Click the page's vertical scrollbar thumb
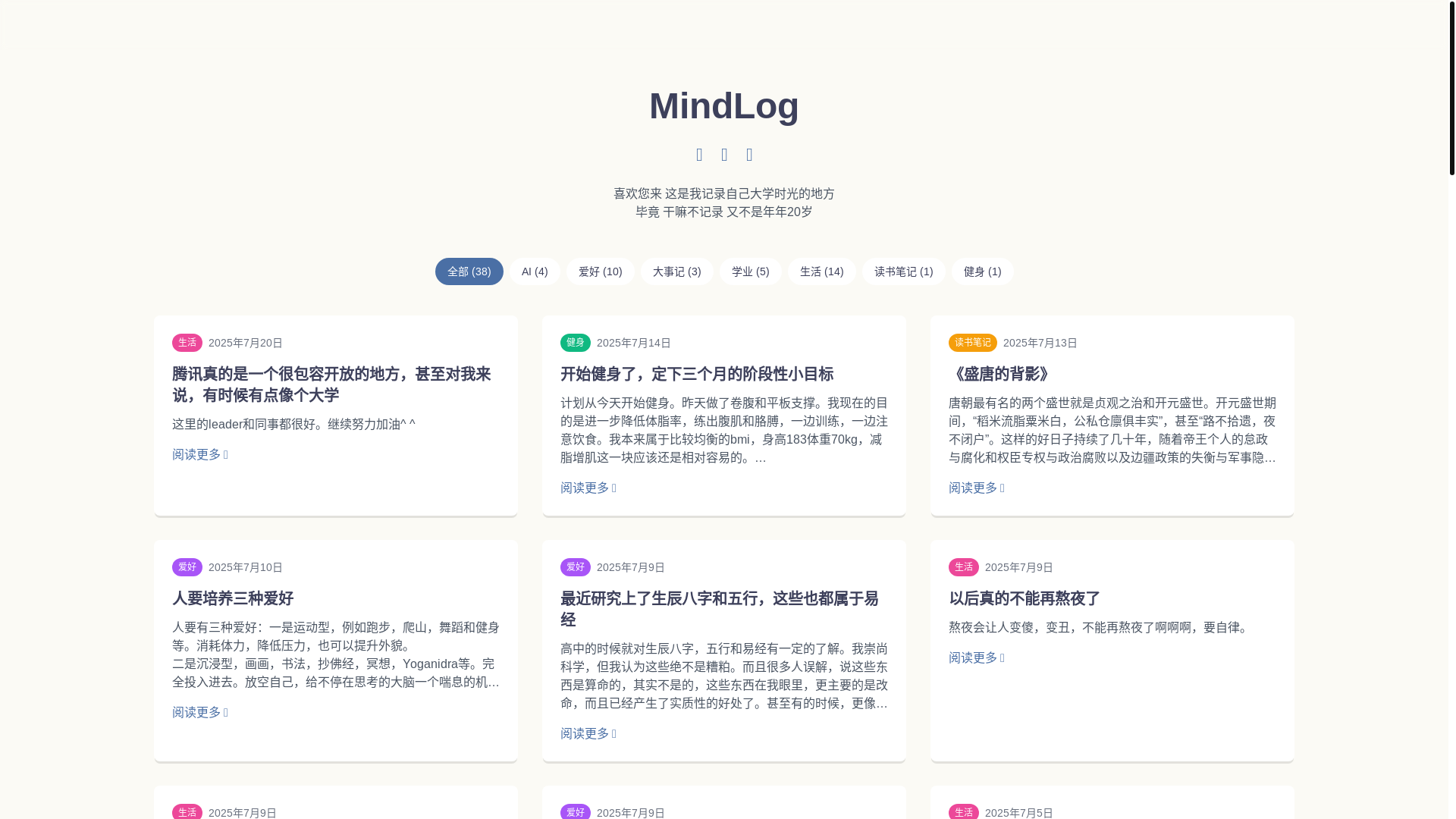The height and width of the screenshot is (819, 1456). tap(1452, 88)
